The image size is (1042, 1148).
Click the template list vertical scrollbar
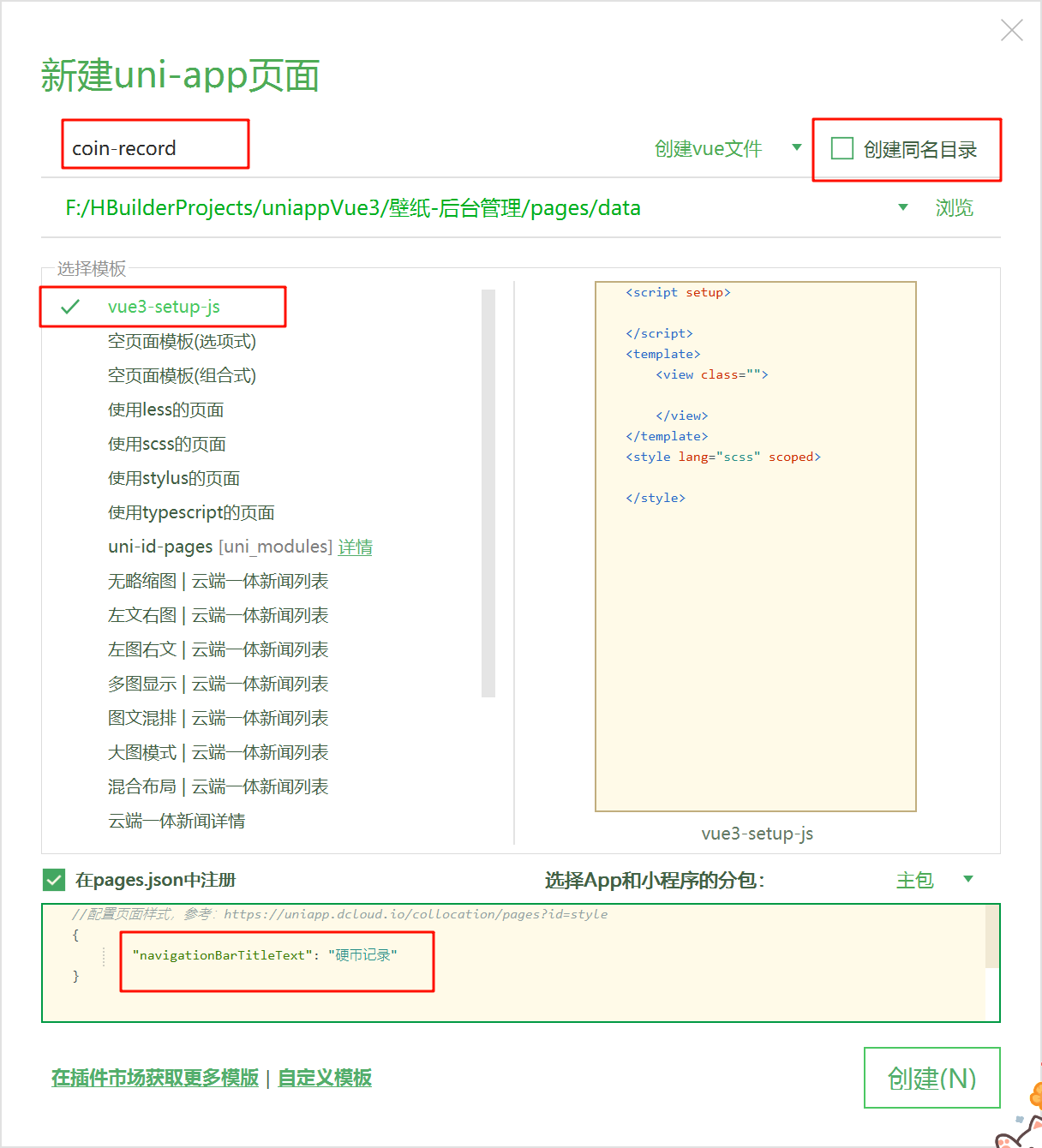pyautogui.click(x=488, y=493)
